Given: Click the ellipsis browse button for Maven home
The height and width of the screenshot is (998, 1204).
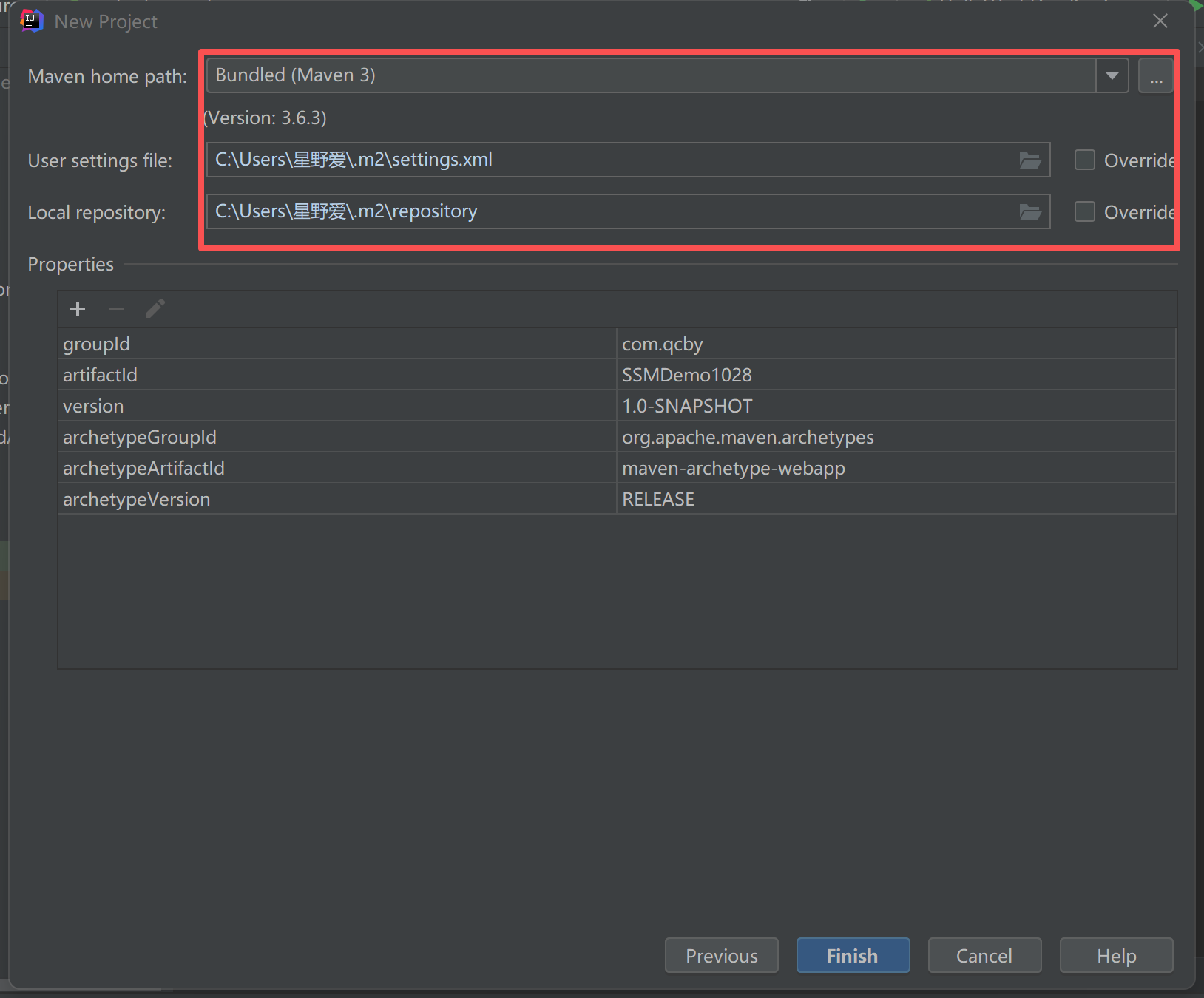Looking at the screenshot, I should (1156, 75).
